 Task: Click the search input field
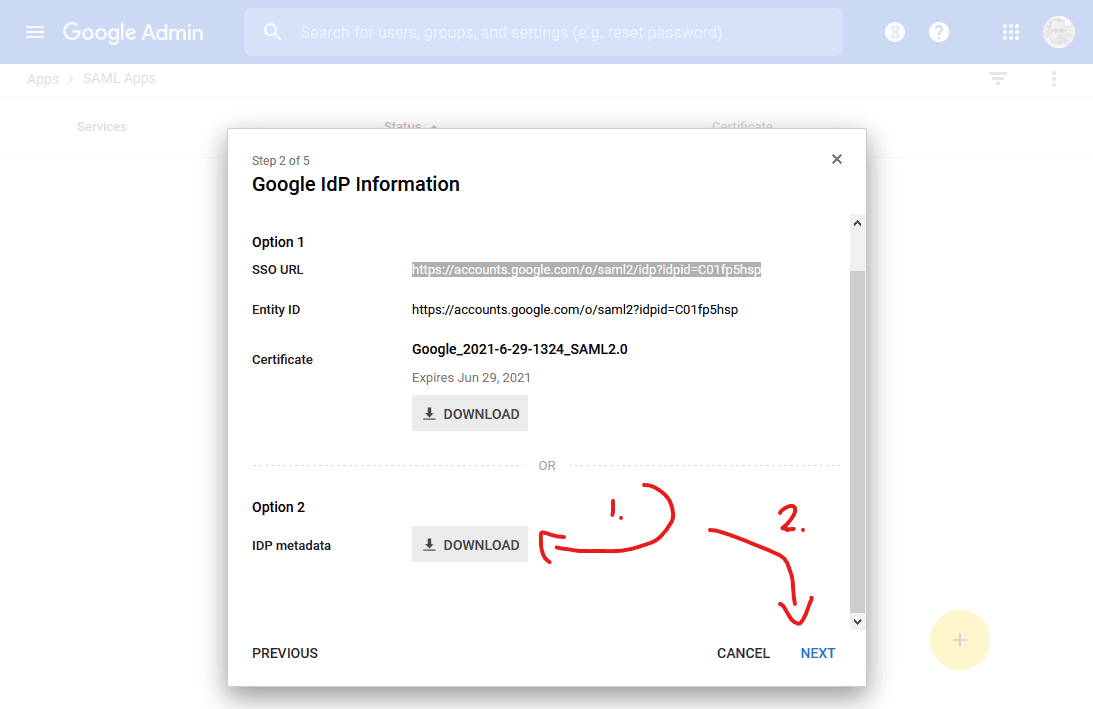click(x=560, y=32)
